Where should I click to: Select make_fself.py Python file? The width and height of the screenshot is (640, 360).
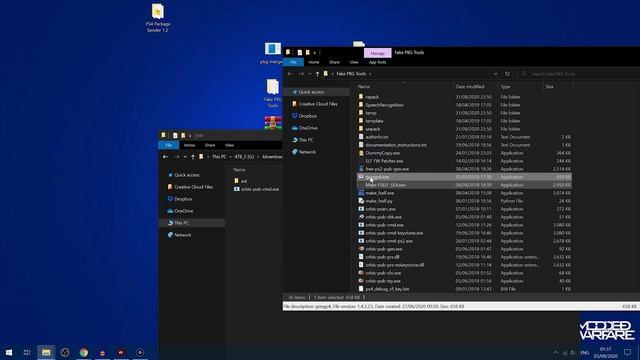pyautogui.click(x=379, y=201)
